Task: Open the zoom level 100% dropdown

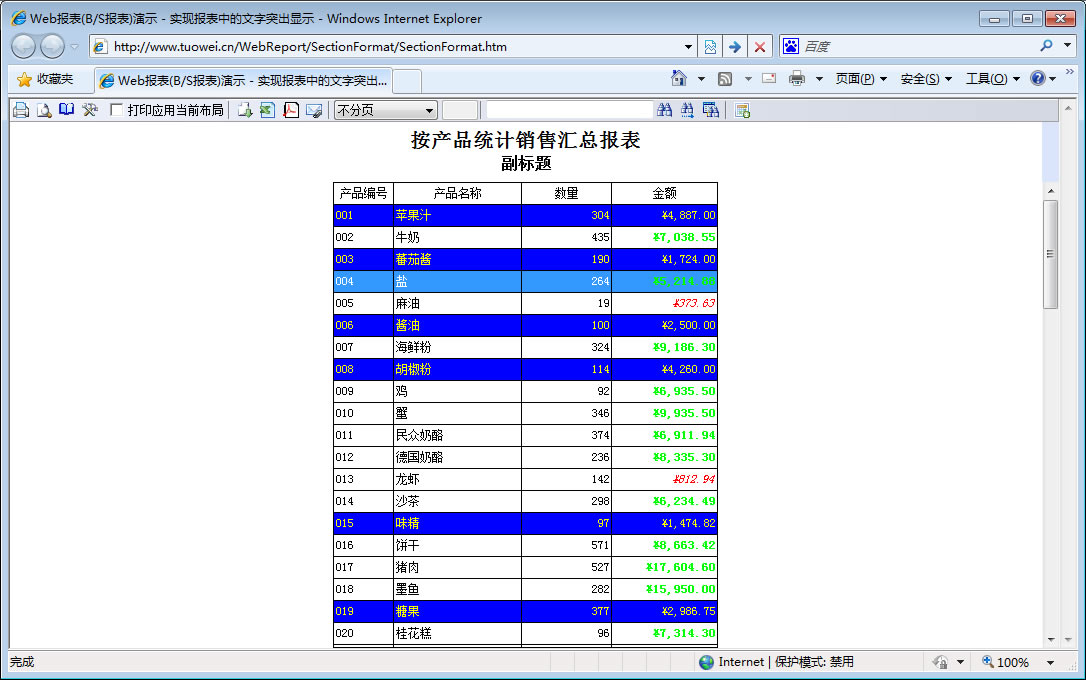Action: (x=1050, y=662)
